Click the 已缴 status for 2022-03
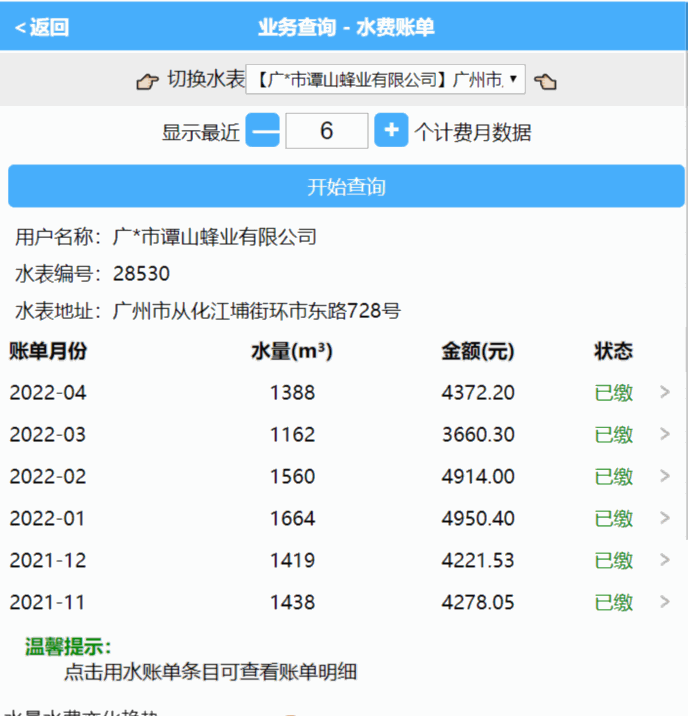 (x=614, y=435)
